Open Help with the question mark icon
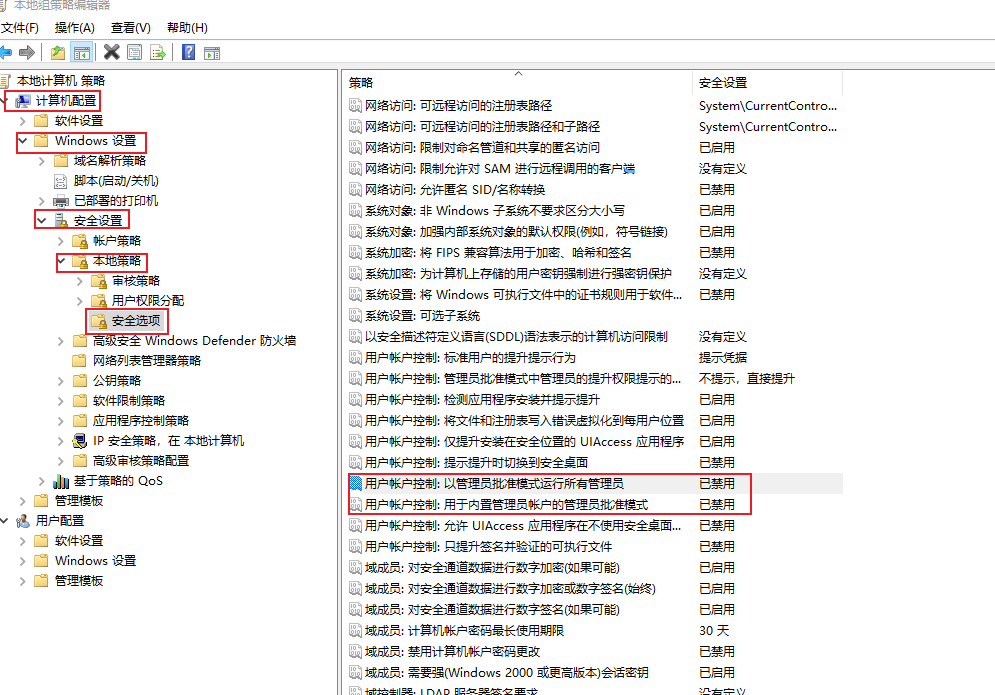Viewport: 995px width, 695px height. click(188, 53)
